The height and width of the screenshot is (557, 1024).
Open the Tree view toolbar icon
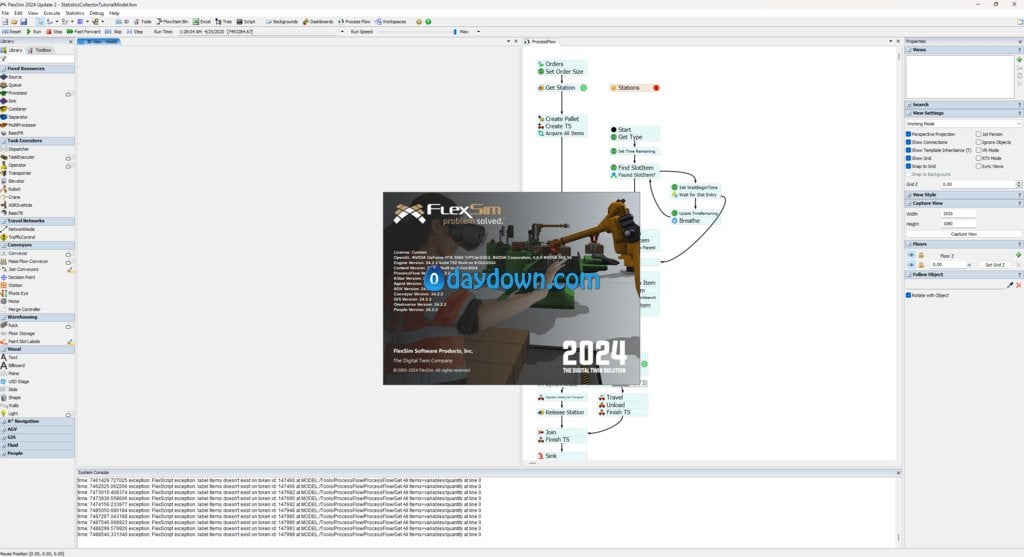tap(223, 22)
